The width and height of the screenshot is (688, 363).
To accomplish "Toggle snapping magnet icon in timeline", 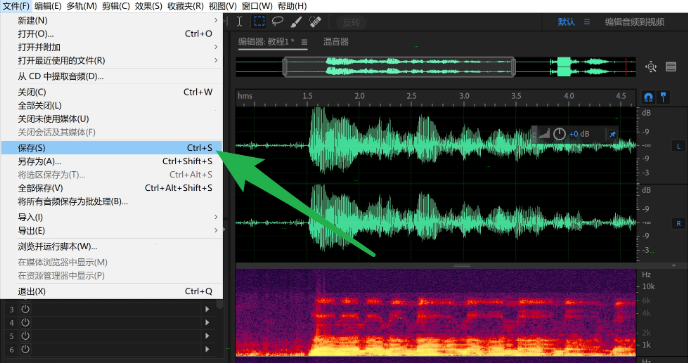I will pos(648,97).
